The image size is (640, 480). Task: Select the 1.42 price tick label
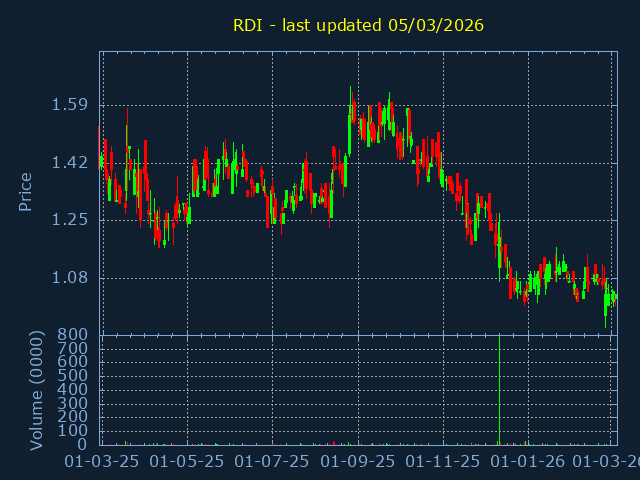[70, 163]
